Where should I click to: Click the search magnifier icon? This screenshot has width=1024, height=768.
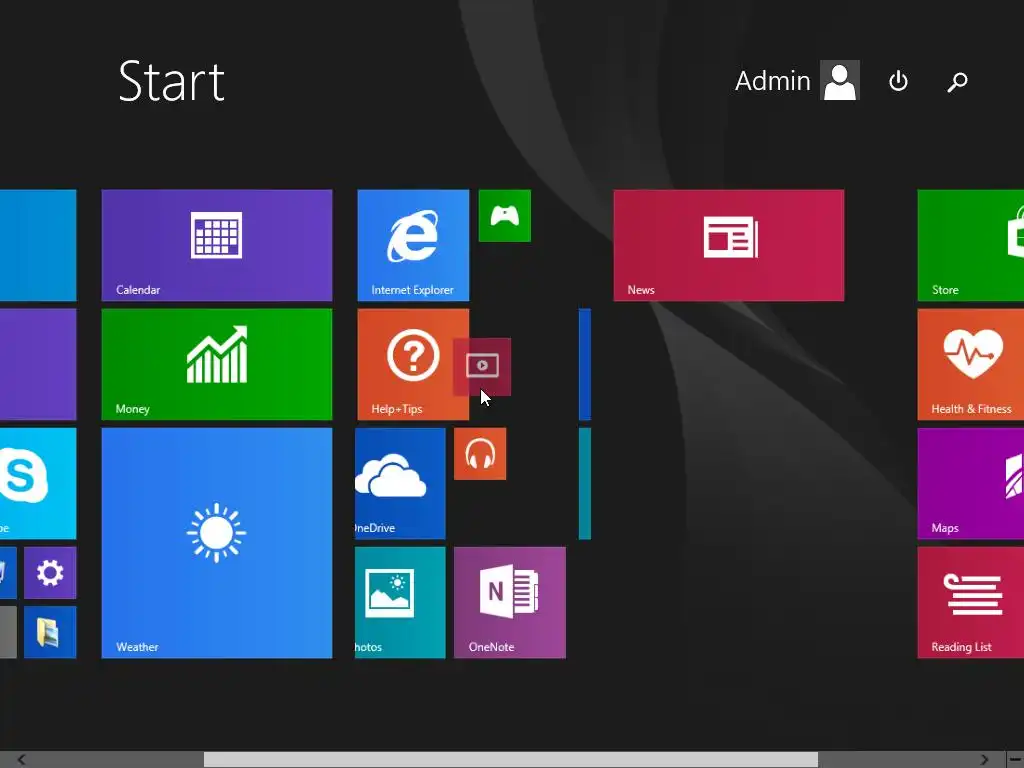[957, 82]
